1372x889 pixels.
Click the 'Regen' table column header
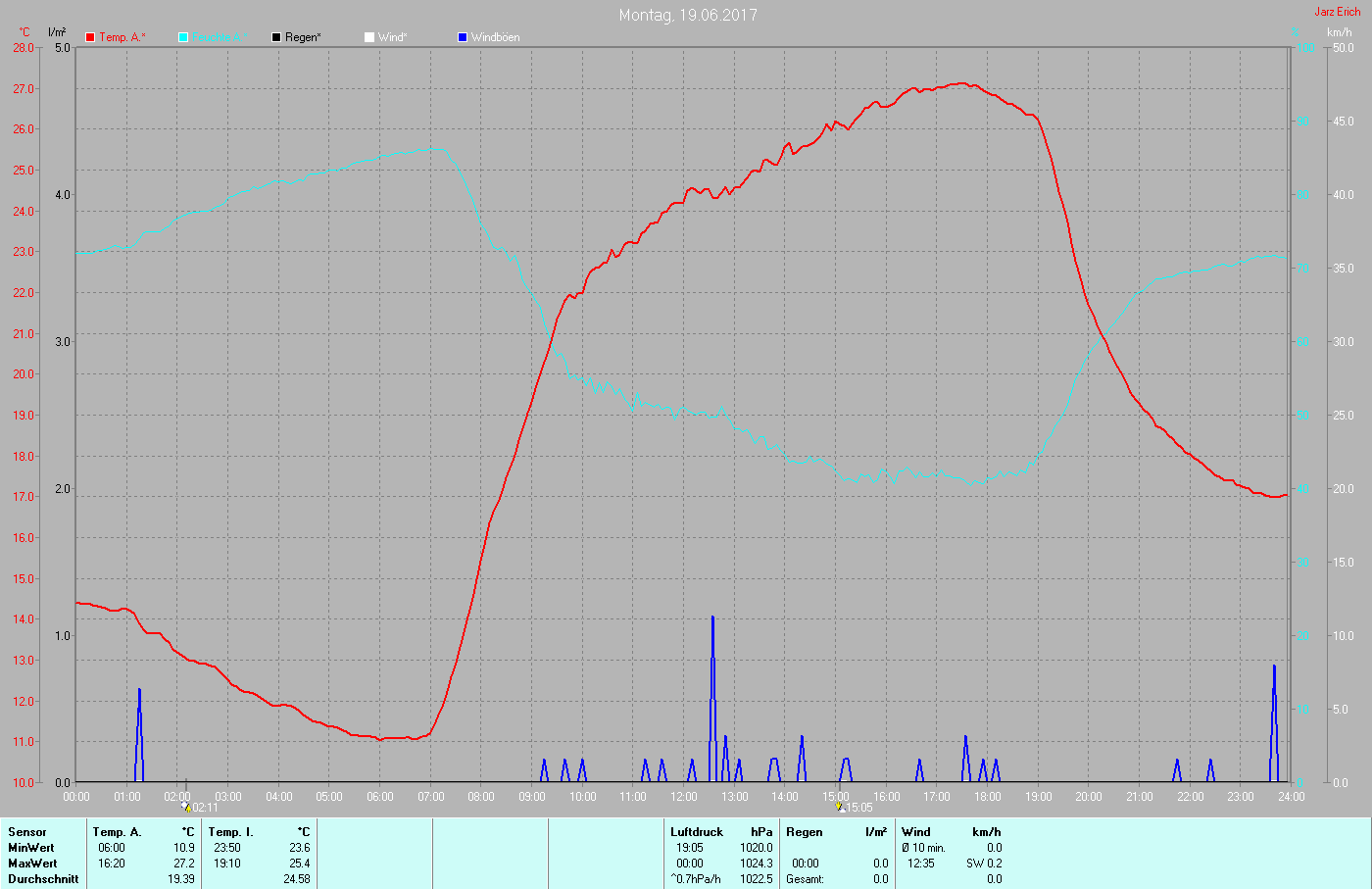[x=805, y=832]
